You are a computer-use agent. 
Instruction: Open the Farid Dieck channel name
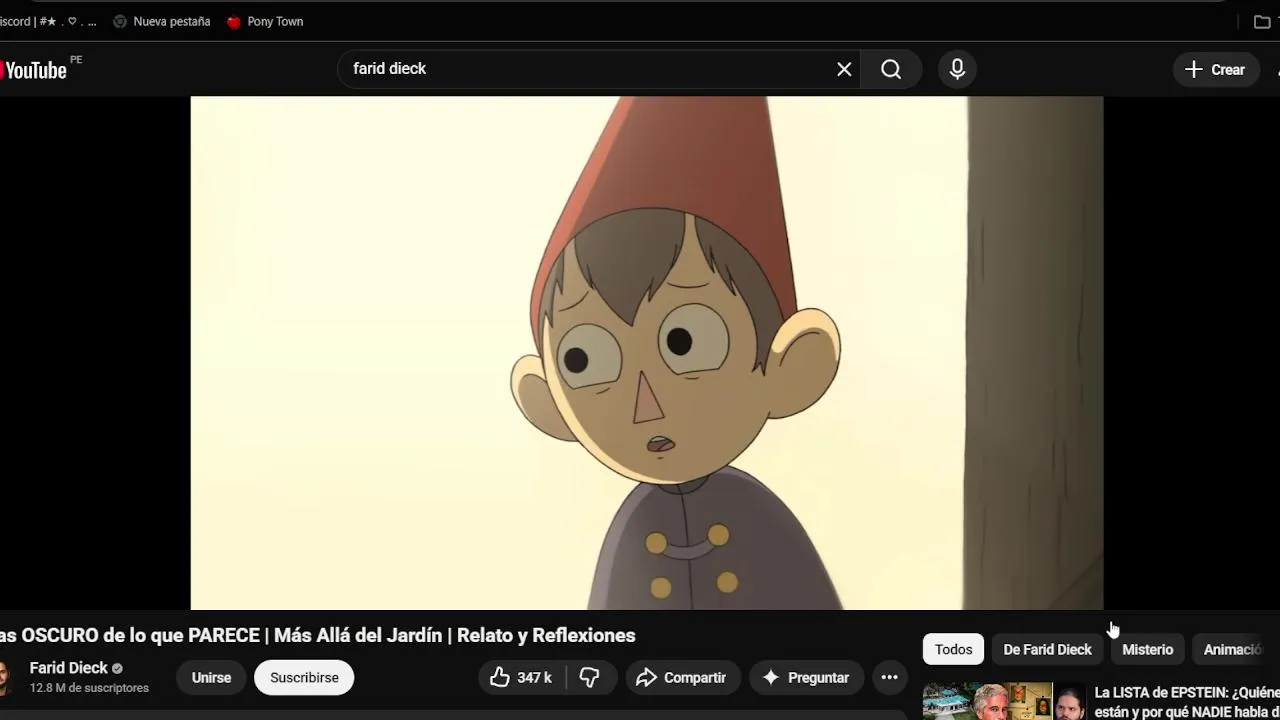tap(68, 668)
